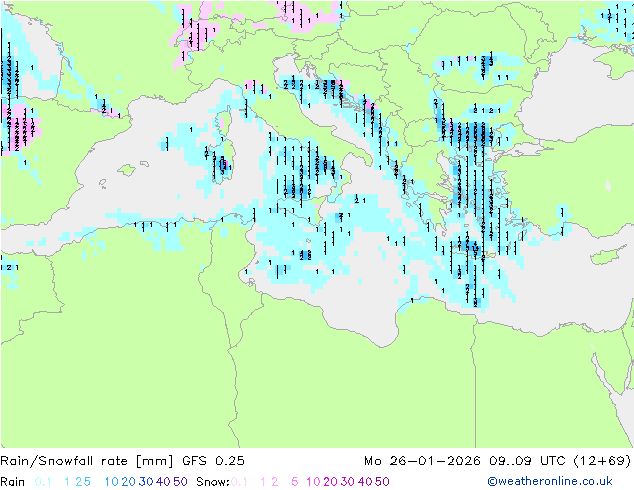Viewport: 634px width, 490px height.
Task: Select snow legend value 0.1
Action: pyautogui.click(x=239, y=482)
